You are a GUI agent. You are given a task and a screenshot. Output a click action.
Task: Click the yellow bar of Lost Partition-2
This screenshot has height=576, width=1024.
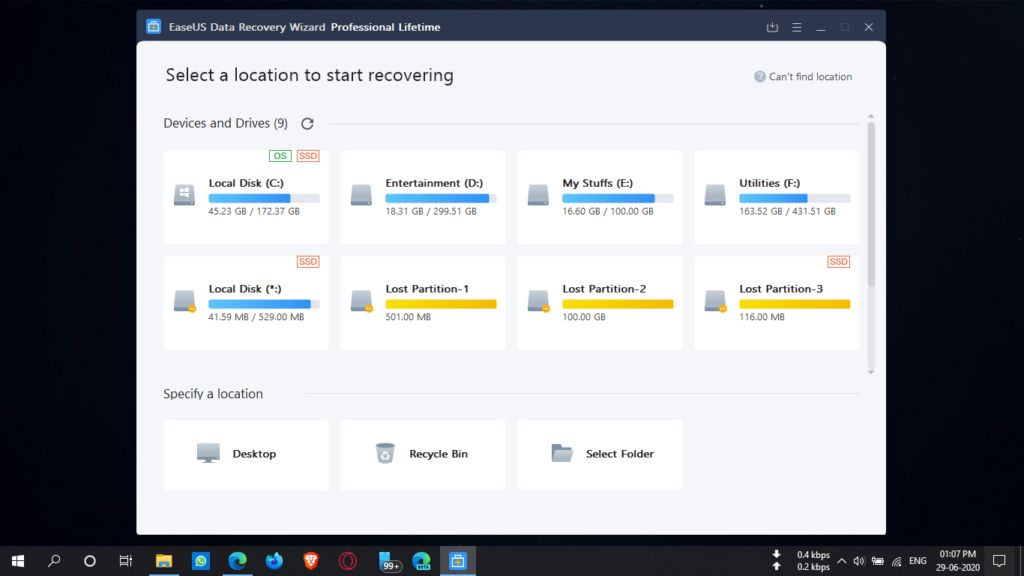(618, 304)
